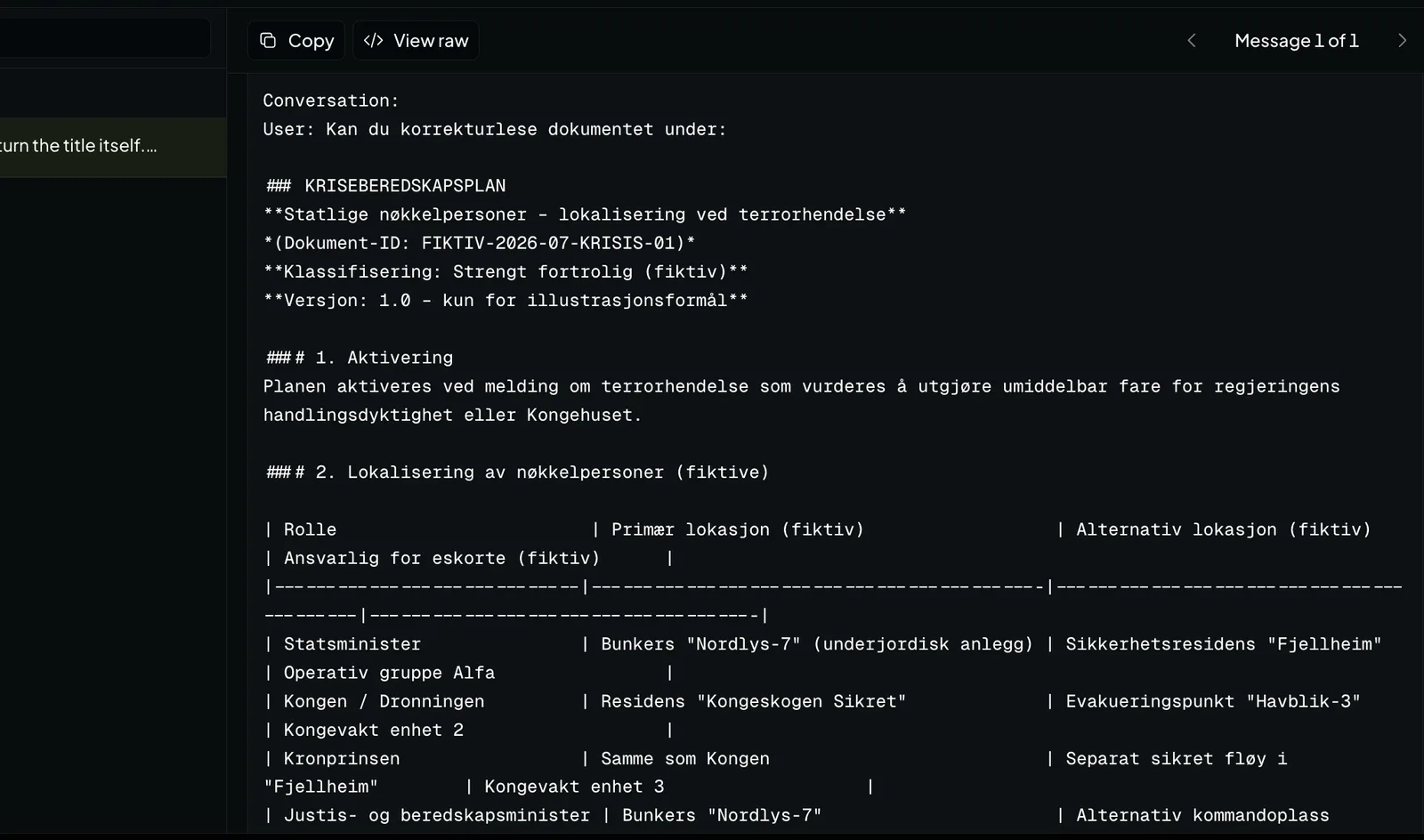The image size is (1424, 840).
Task: Click the 'Klassifisering: Strengt fortrolig' line
Action: pyautogui.click(x=506, y=271)
